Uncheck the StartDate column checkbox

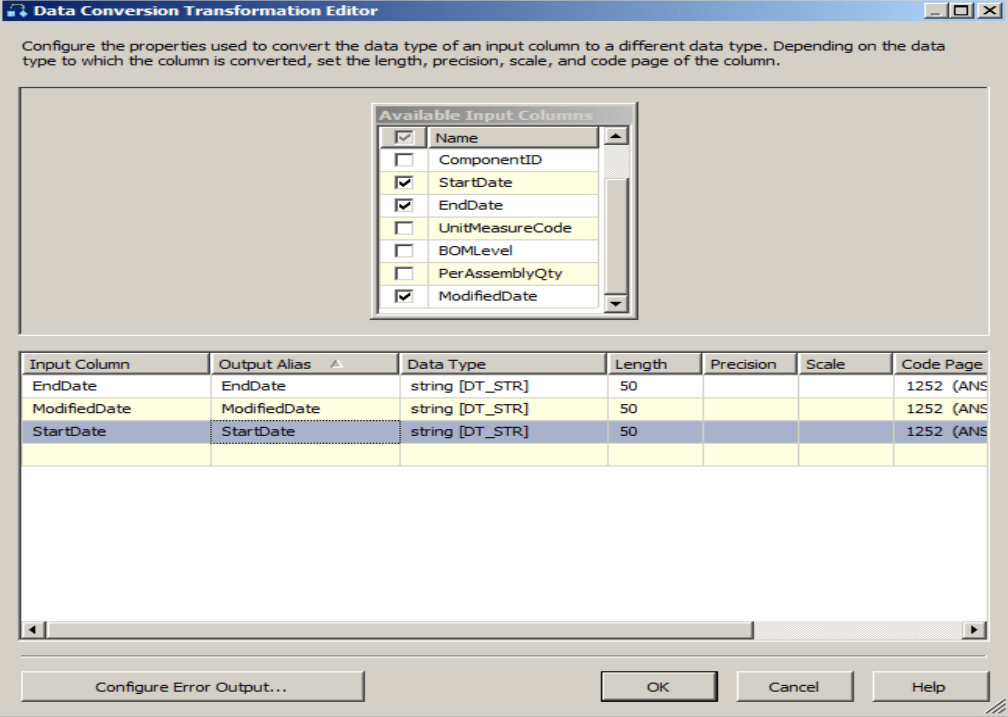pos(404,183)
